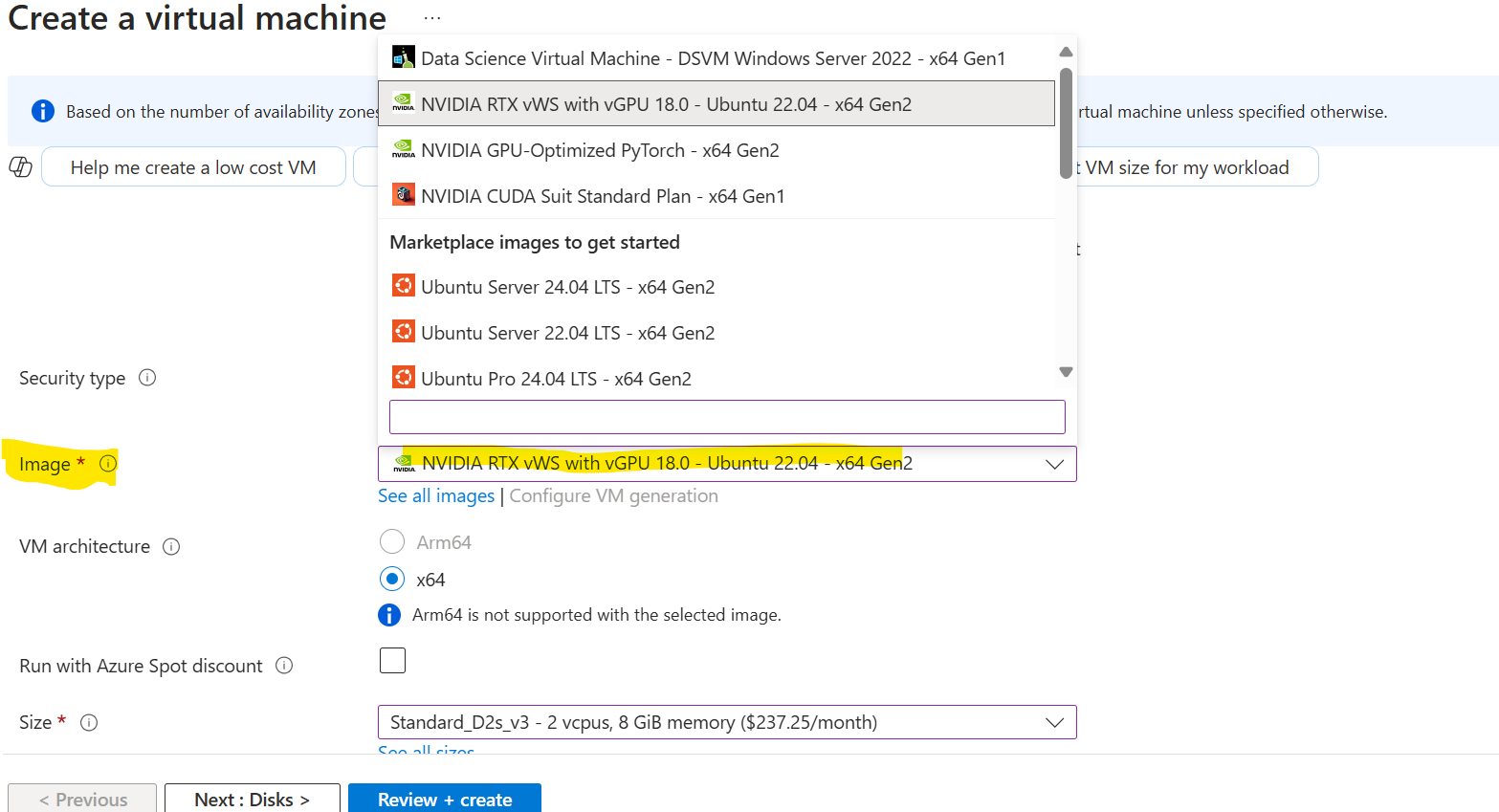The height and width of the screenshot is (812, 1499).
Task: Click the Review + create button
Action: click(445, 799)
